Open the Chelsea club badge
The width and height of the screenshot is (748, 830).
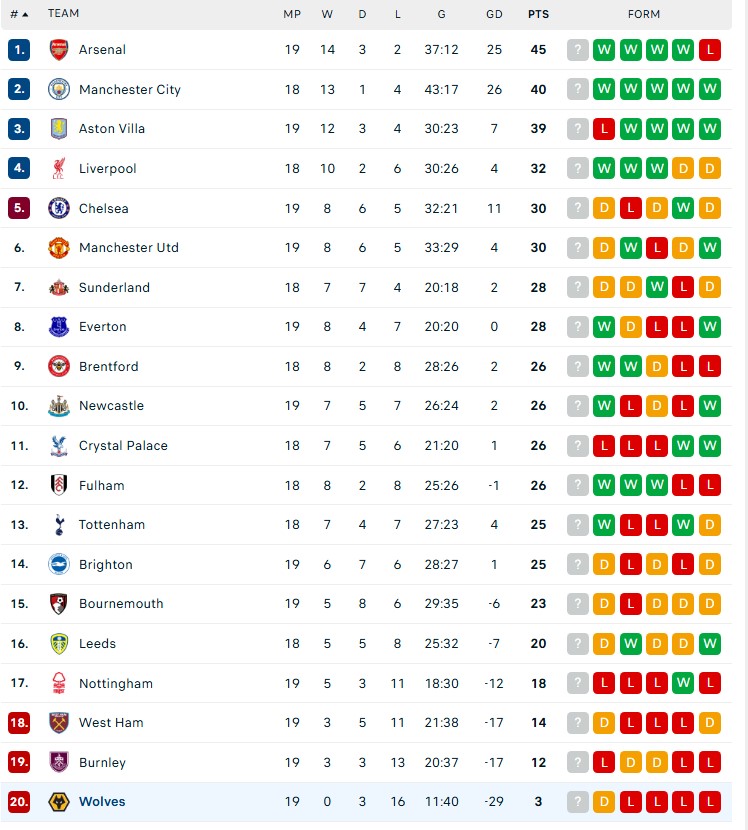point(59,208)
